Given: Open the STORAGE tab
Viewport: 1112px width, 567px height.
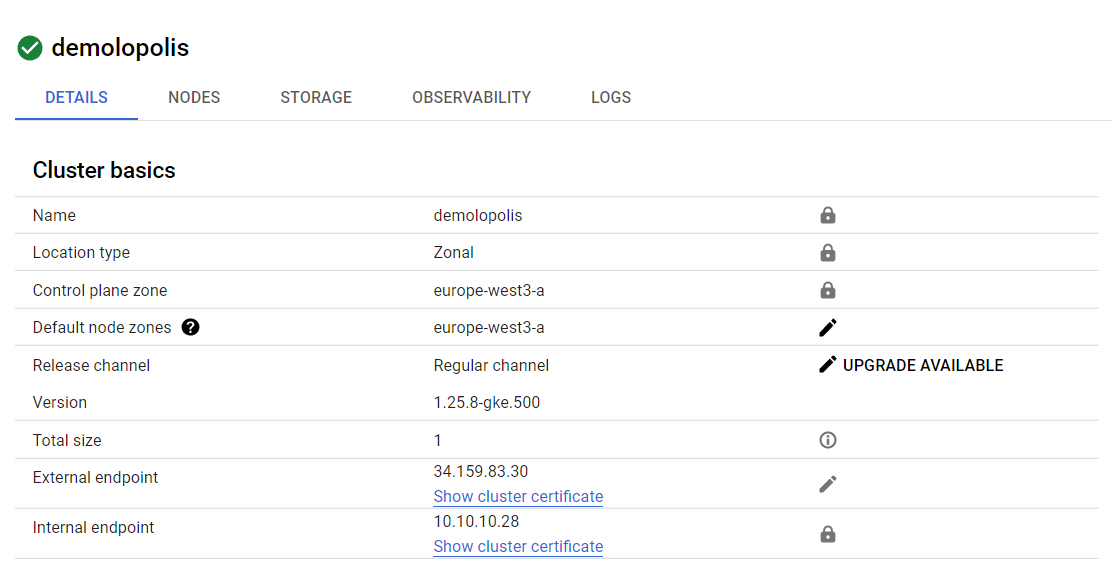Looking at the screenshot, I should tap(316, 97).
